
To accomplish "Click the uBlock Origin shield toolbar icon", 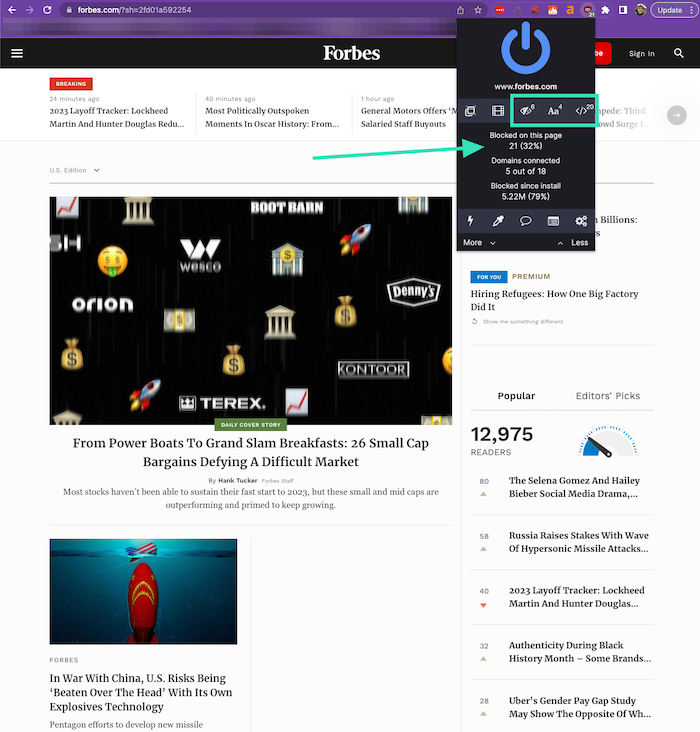I will click(588, 10).
